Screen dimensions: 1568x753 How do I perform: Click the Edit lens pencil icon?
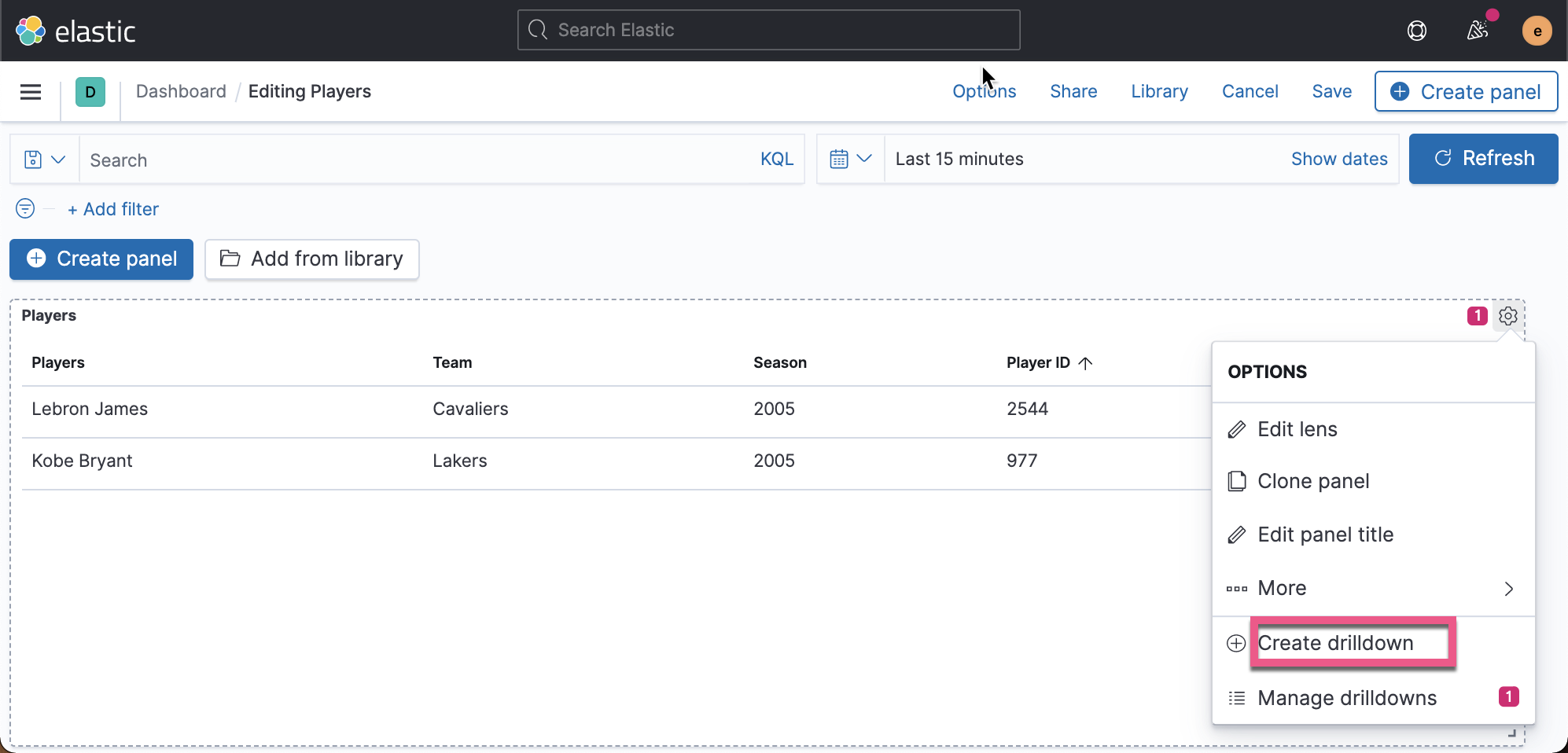1236,429
